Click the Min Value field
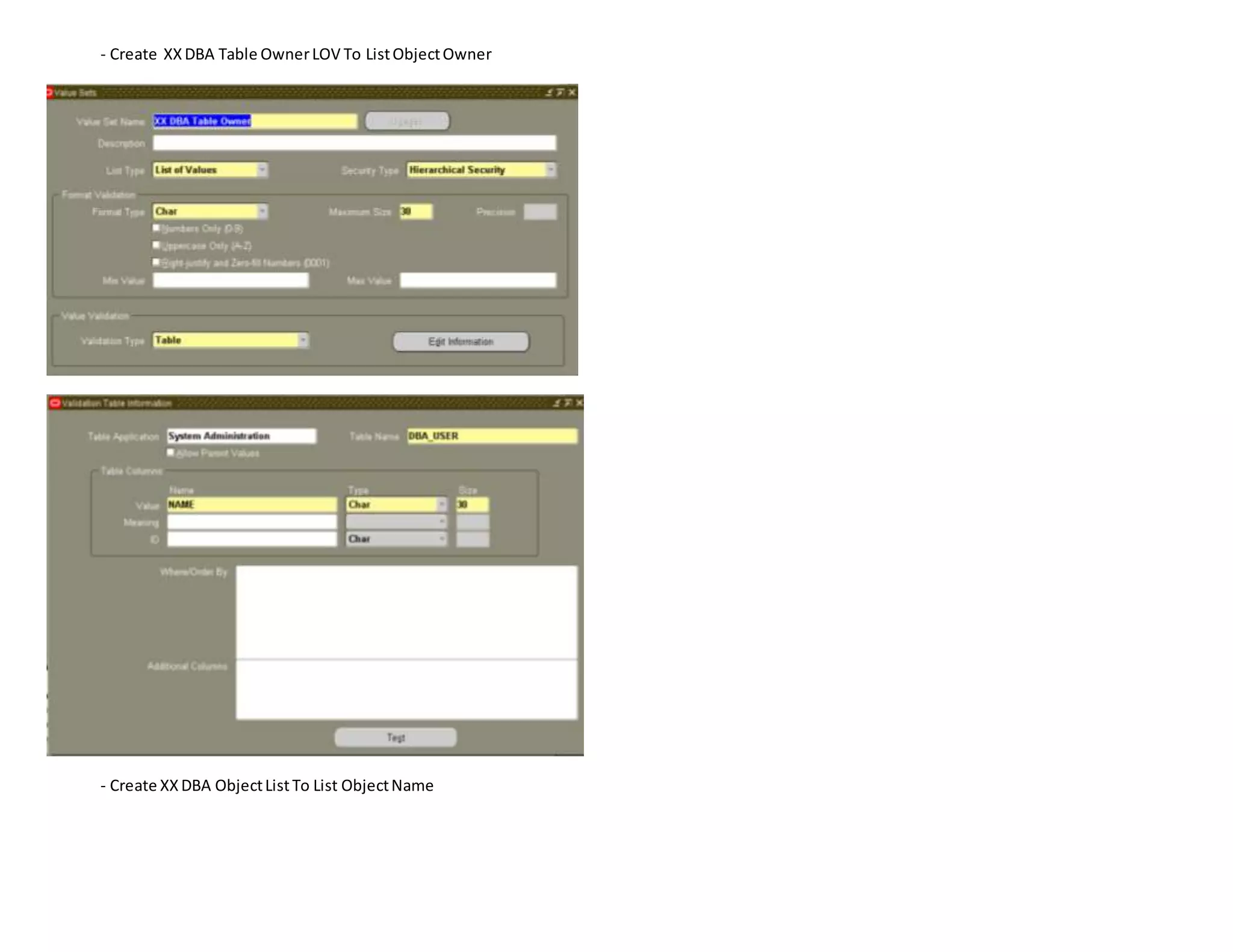 (231, 280)
